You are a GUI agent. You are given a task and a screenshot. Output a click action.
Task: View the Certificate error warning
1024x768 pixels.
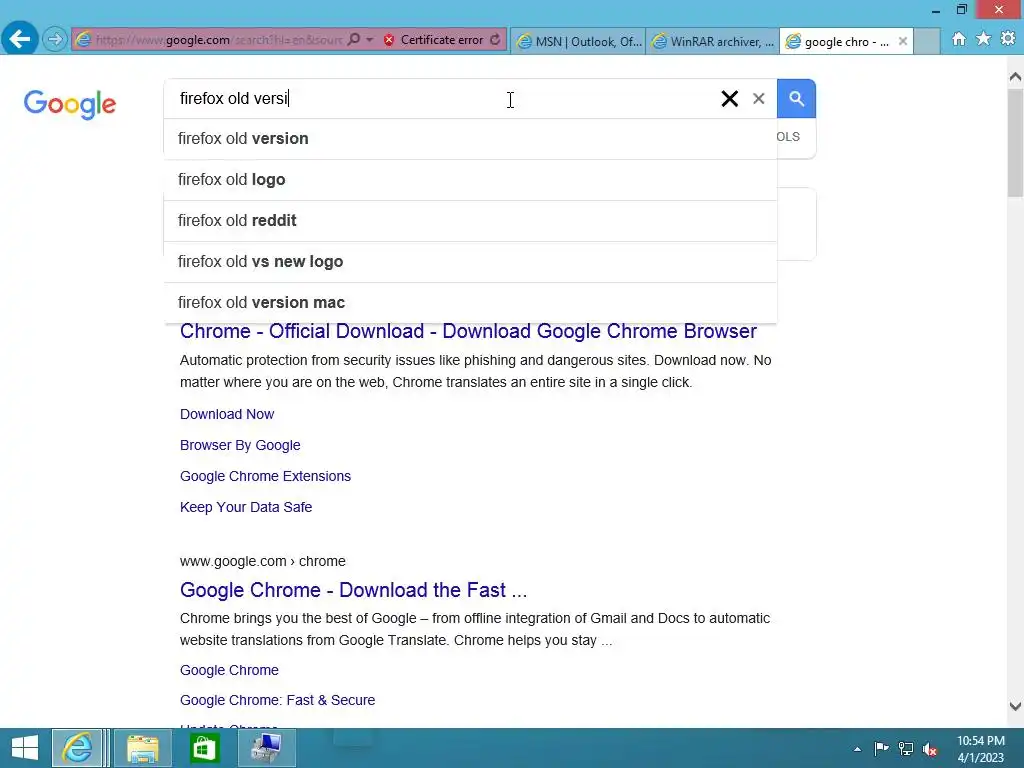tap(434, 40)
